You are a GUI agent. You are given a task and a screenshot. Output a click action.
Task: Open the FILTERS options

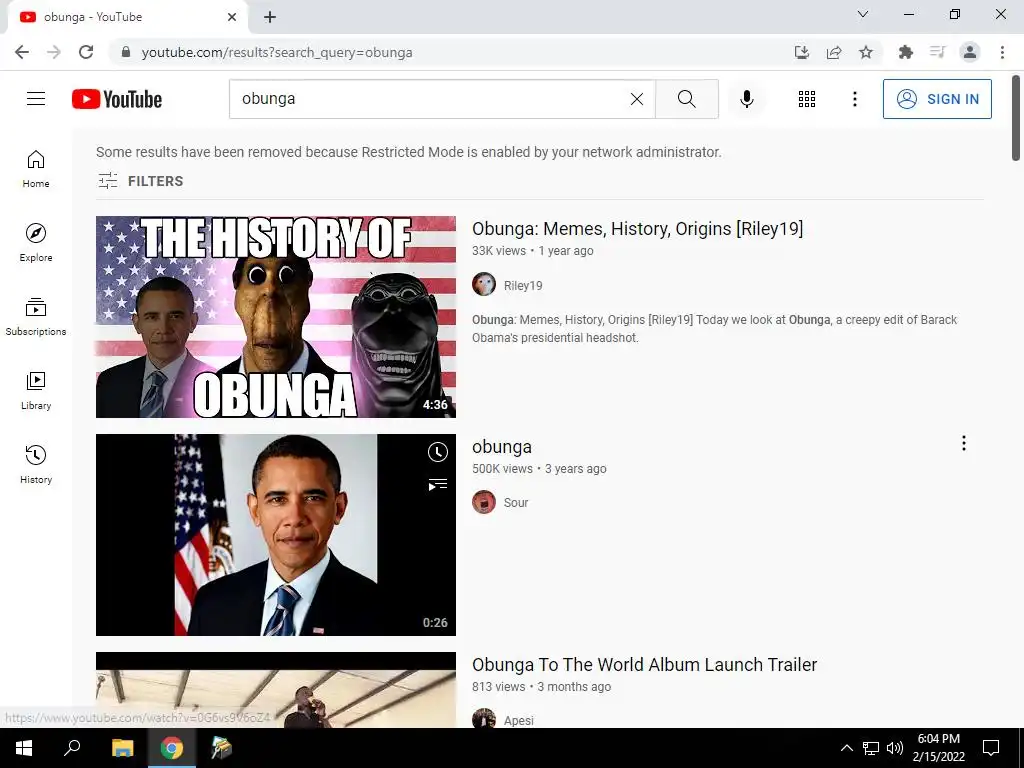click(x=140, y=181)
